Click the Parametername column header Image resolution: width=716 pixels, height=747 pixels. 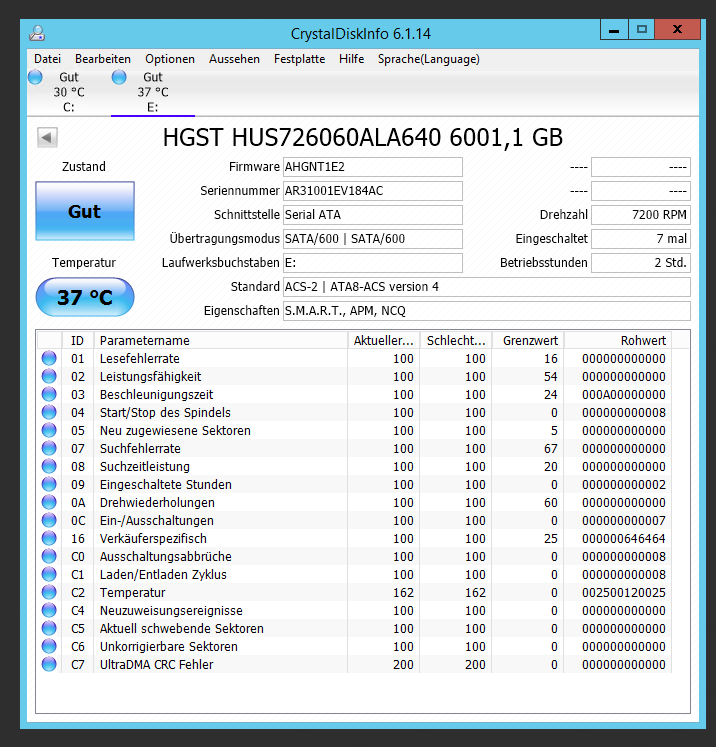(x=221, y=340)
